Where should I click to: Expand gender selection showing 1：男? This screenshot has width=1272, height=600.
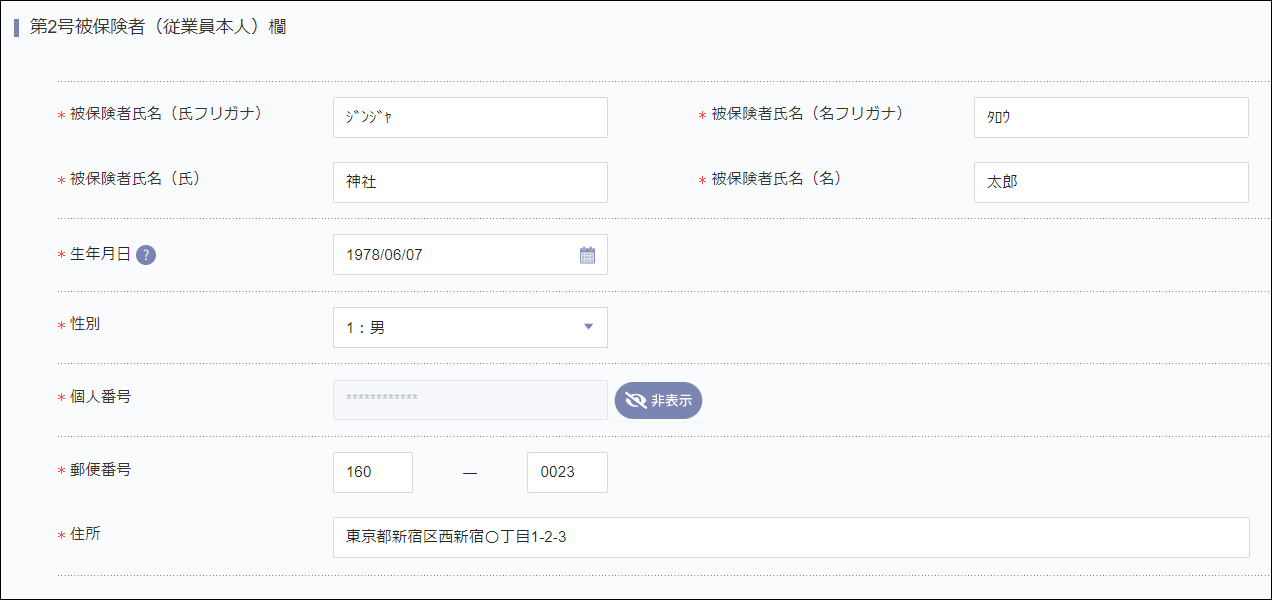[470, 327]
